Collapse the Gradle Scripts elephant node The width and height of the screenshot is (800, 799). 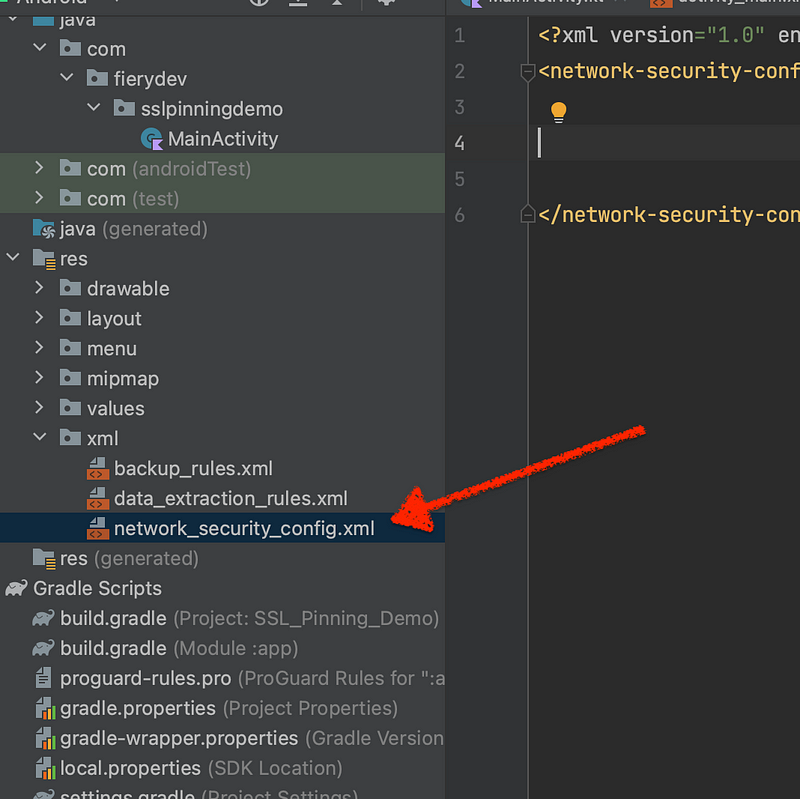point(17,588)
